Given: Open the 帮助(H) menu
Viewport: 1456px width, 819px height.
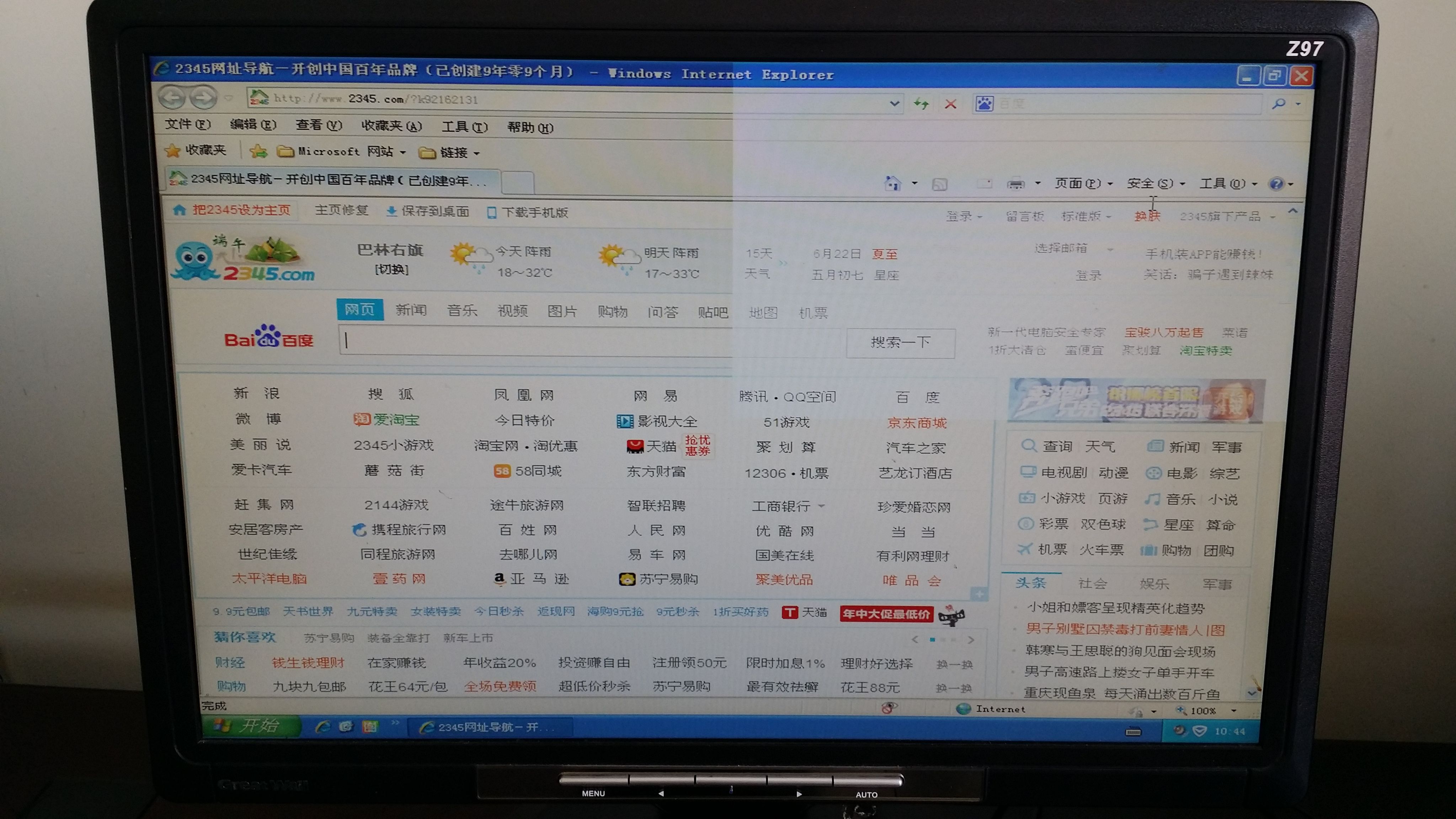Looking at the screenshot, I should tap(530, 127).
